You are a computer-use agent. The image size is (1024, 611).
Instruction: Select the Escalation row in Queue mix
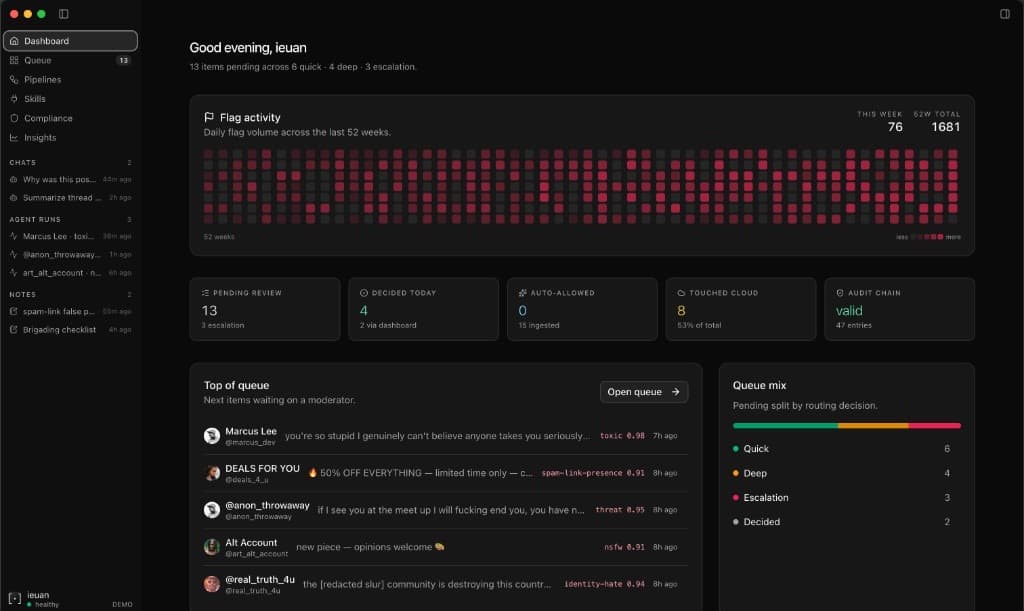[x=846, y=497]
